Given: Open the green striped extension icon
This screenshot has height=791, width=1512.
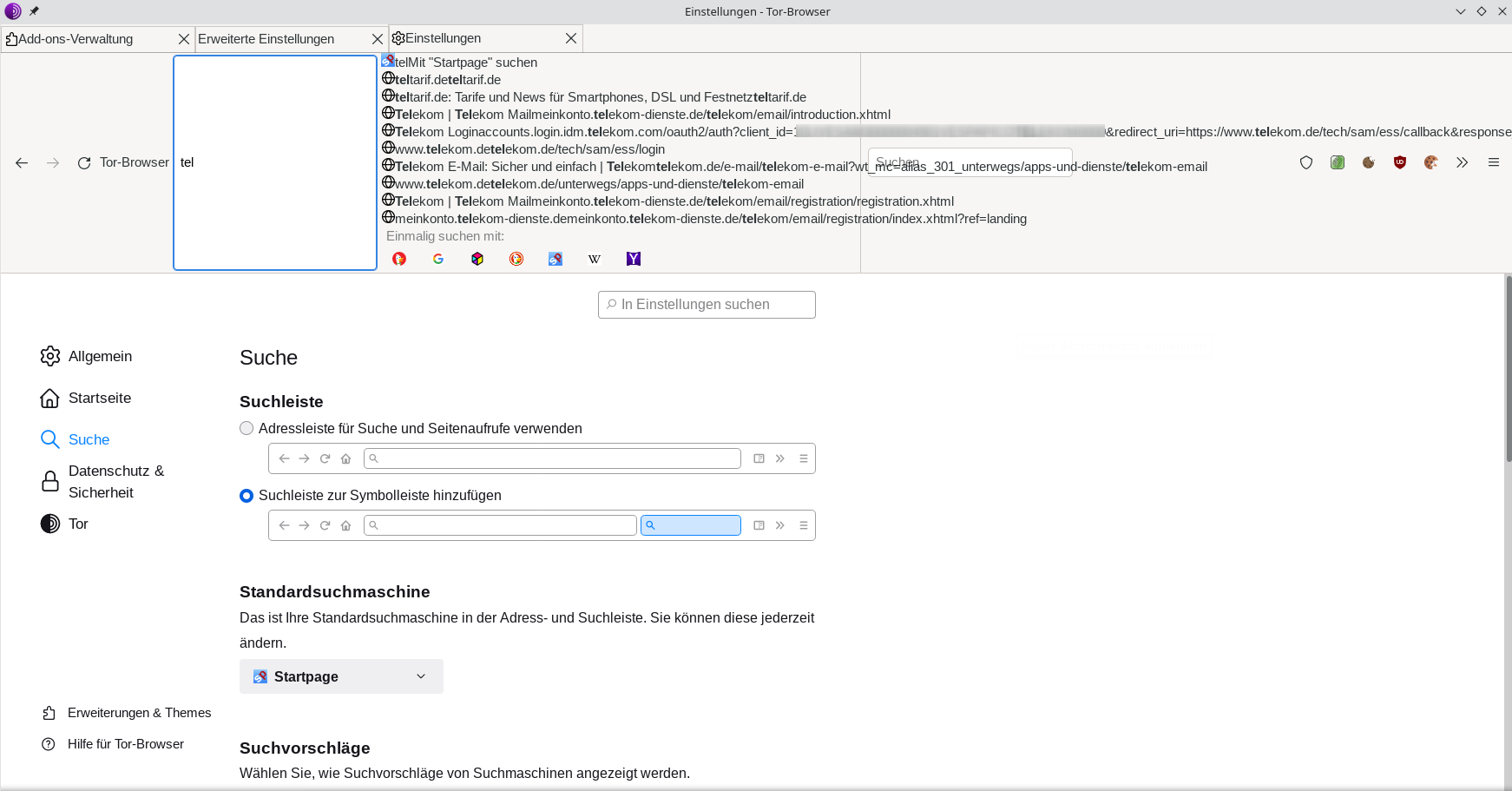Looking at the screenshot, I should (x=1338, y=162).
